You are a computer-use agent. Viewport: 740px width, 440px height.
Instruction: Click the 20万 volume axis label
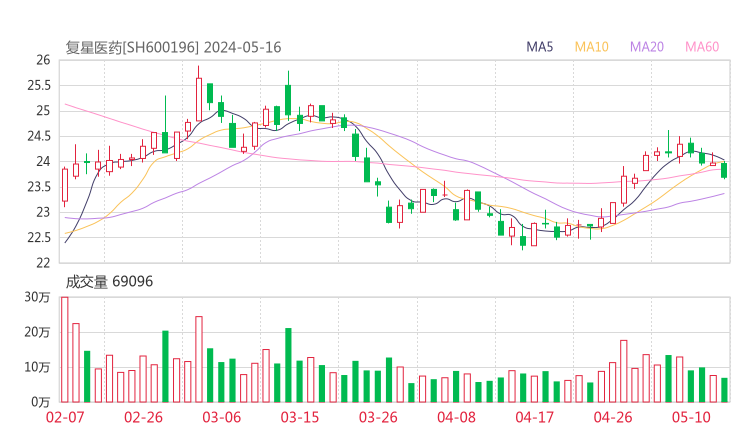pos(37,332)
